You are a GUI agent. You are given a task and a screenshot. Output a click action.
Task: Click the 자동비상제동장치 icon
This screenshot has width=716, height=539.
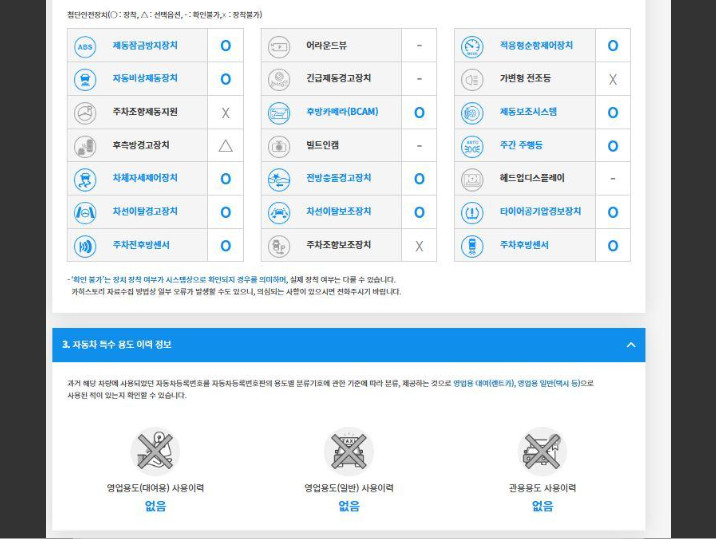coord(85,79)
